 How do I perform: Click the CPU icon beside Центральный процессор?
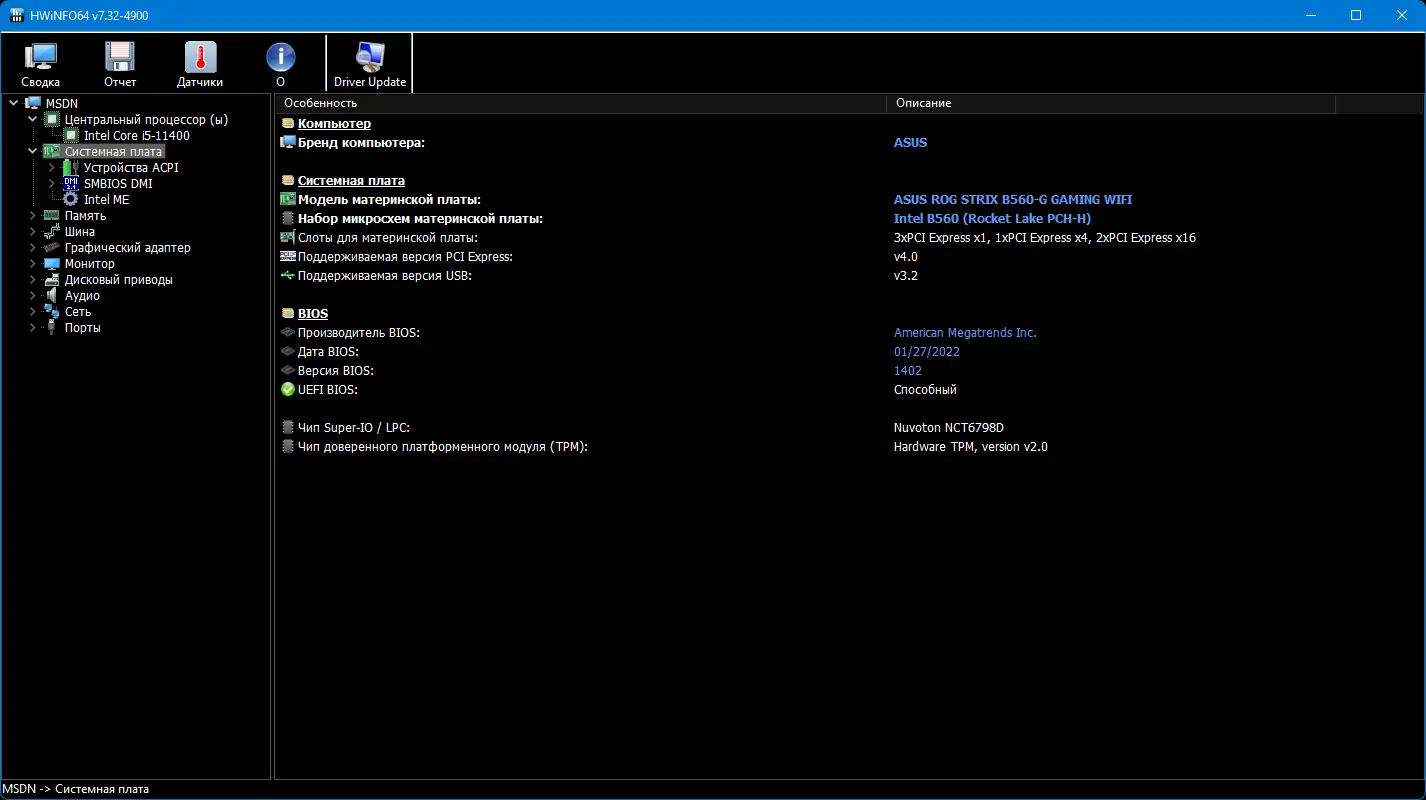[52, 119]
